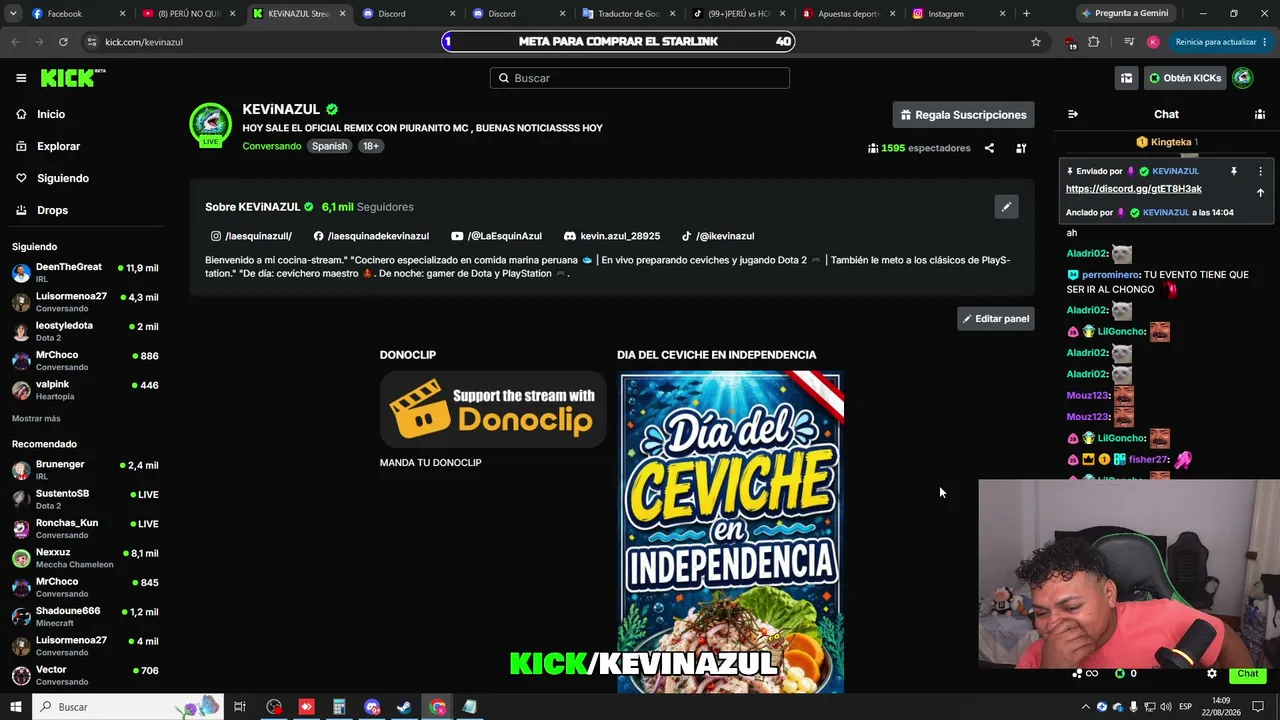1280x720 pixels.
Task: Switch to the Apuestas deportivas tab
Action: [x=848, y=14]
